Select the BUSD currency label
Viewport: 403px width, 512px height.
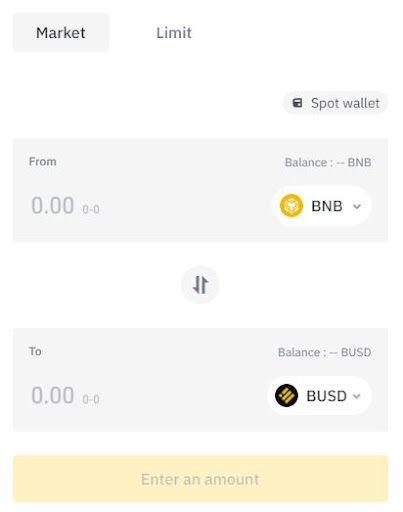pos(326,396)
